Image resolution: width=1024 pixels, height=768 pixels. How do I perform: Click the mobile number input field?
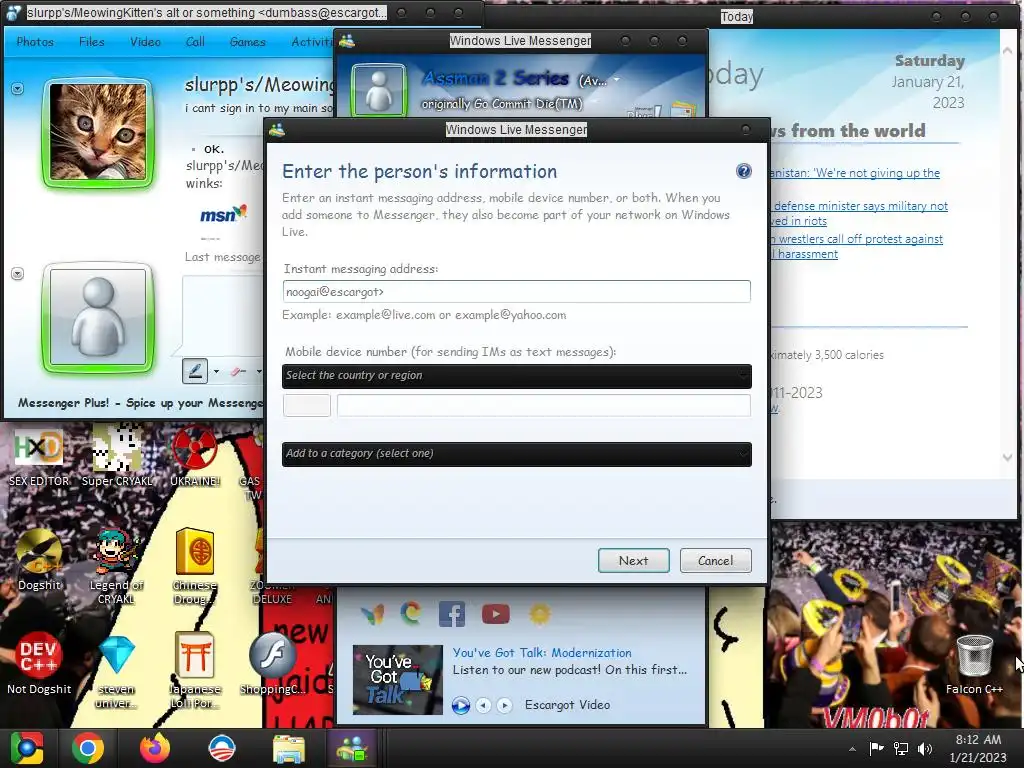[x=543, y=405]
